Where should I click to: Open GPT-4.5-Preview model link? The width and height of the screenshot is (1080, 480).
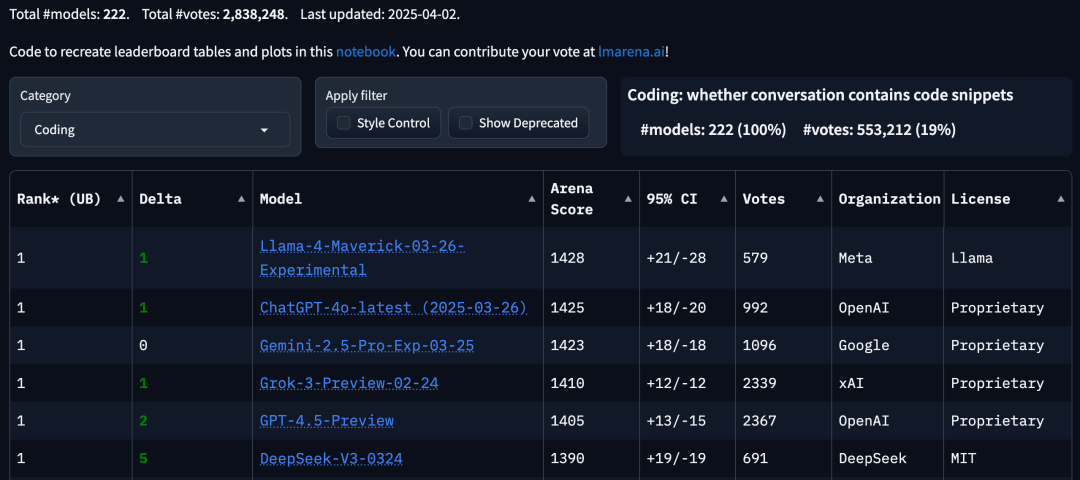326,421
